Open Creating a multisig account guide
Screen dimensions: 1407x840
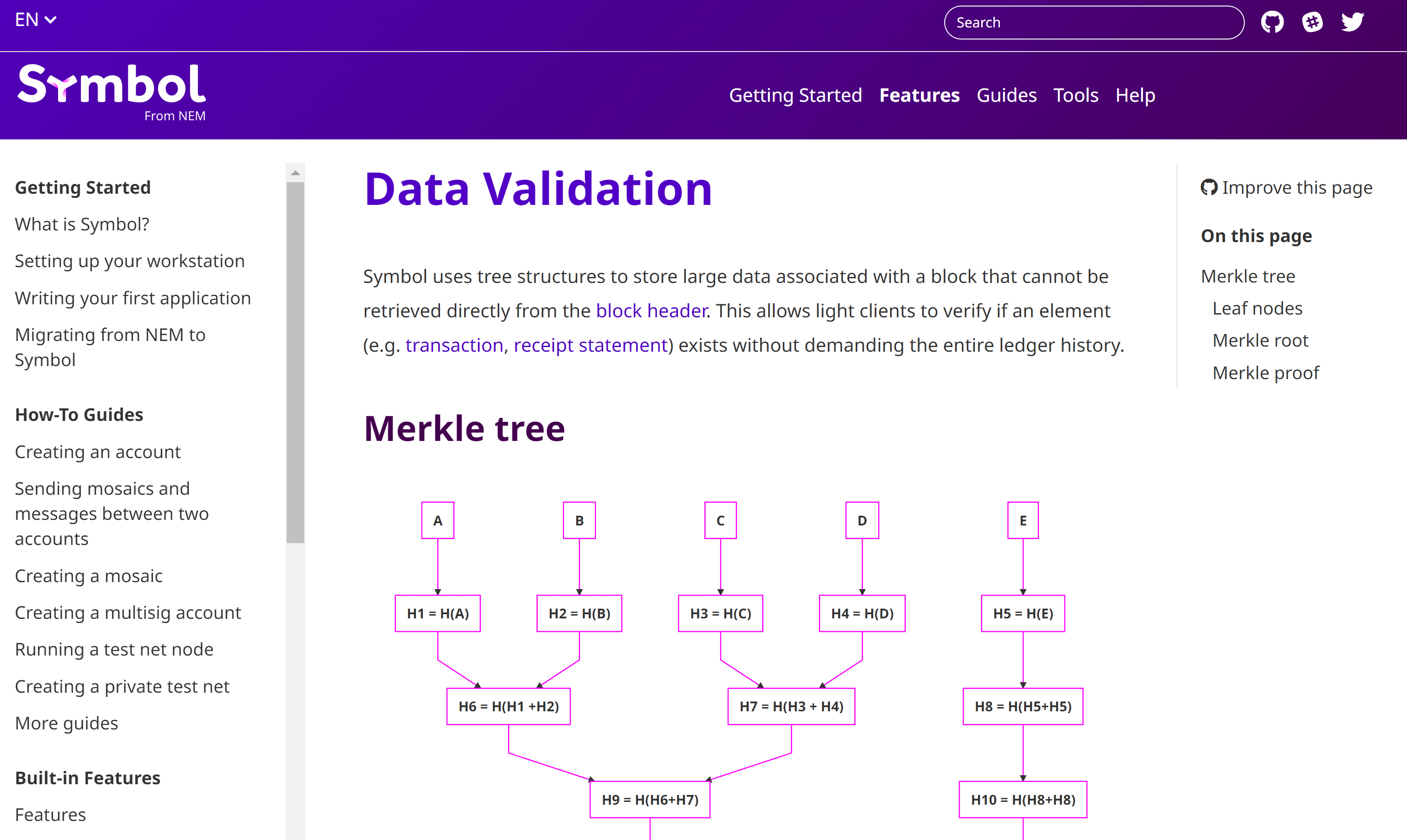[x=127, y=612]
